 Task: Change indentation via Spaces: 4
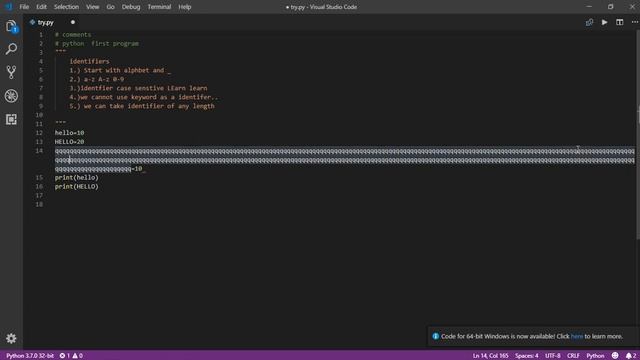(x=526, y=356)
